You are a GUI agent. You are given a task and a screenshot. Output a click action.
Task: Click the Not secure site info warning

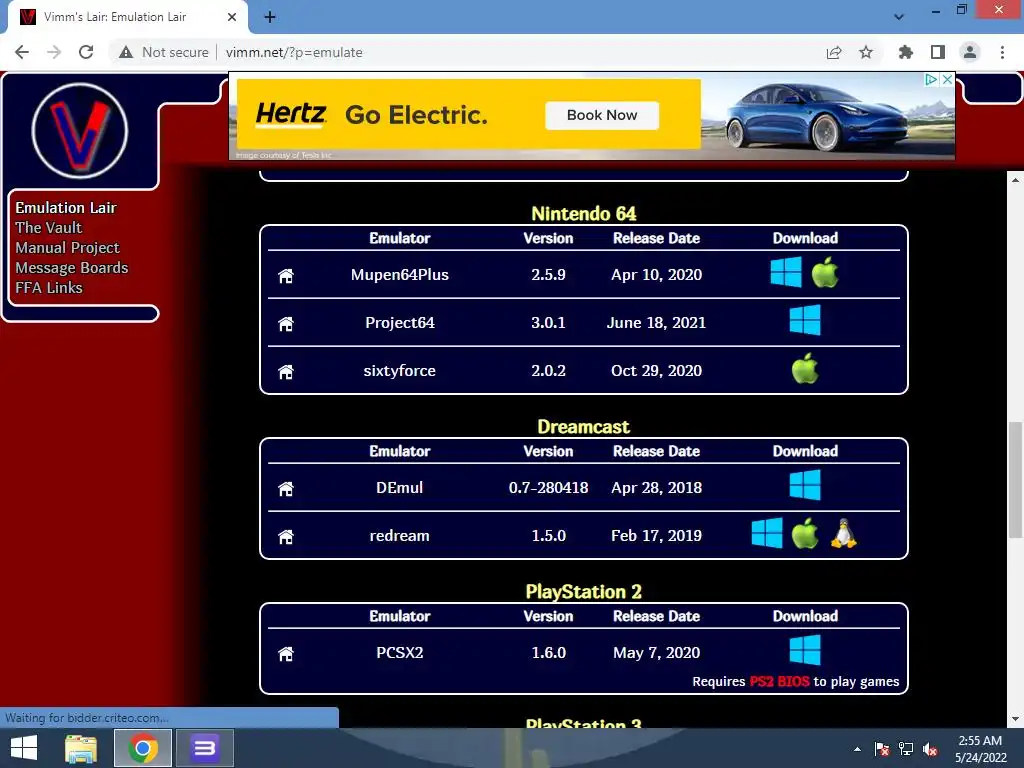[164, 52]
